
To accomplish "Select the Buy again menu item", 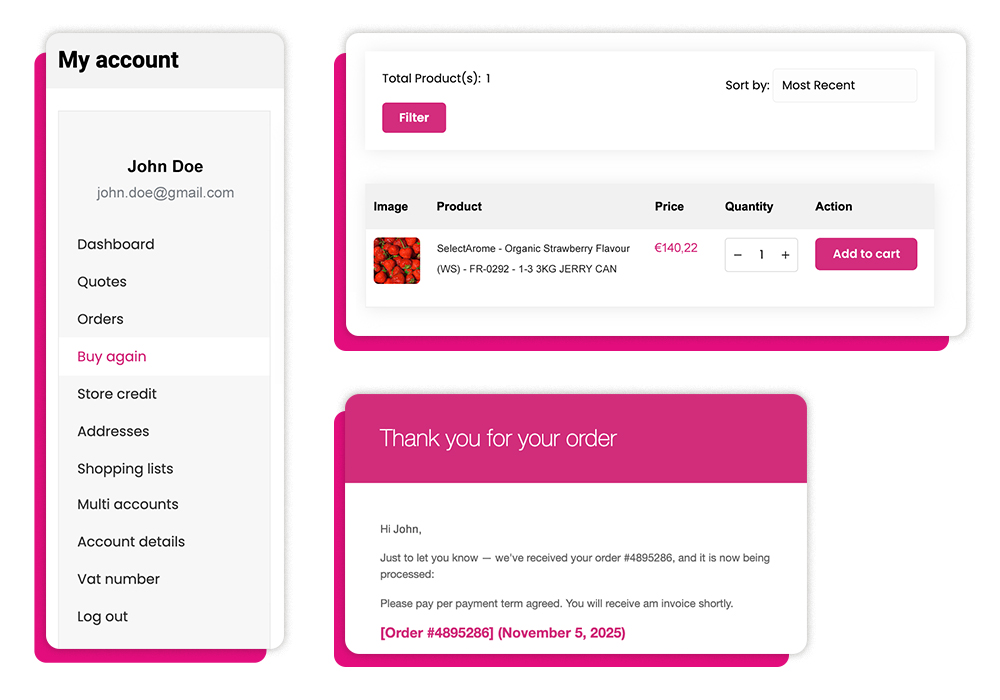I will pos(112,357).
